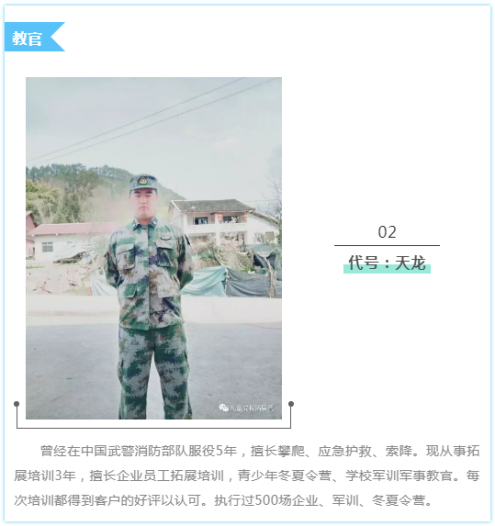Select the 代号：天龙 code name text
Screen dimensions: 495x526
pos(387,262)
